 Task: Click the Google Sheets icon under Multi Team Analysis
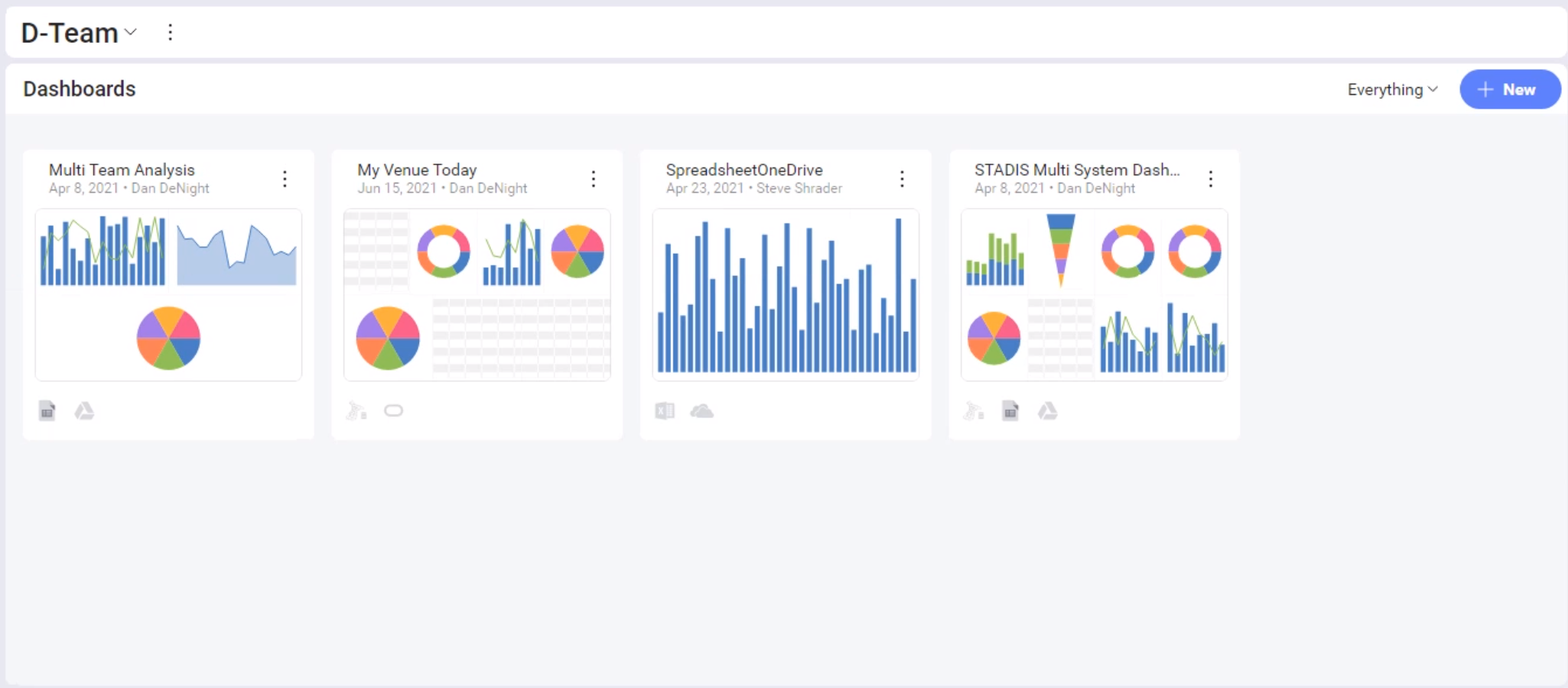point(47,411)
